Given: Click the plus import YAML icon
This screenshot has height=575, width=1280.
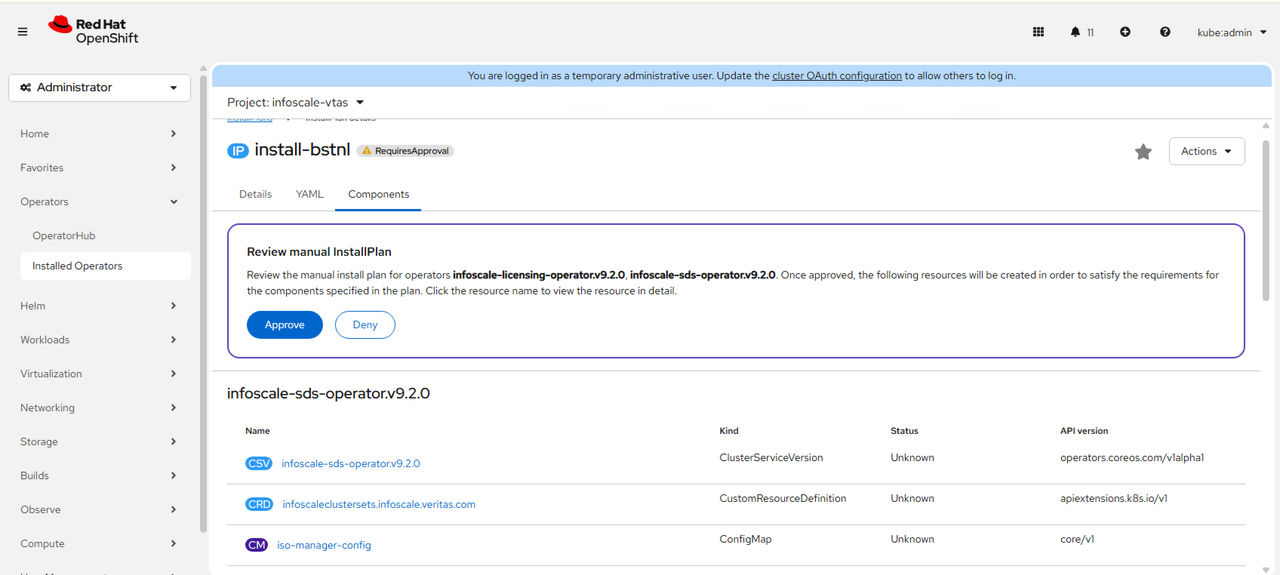Looking at the screenshot, I should pos(1125,32).
